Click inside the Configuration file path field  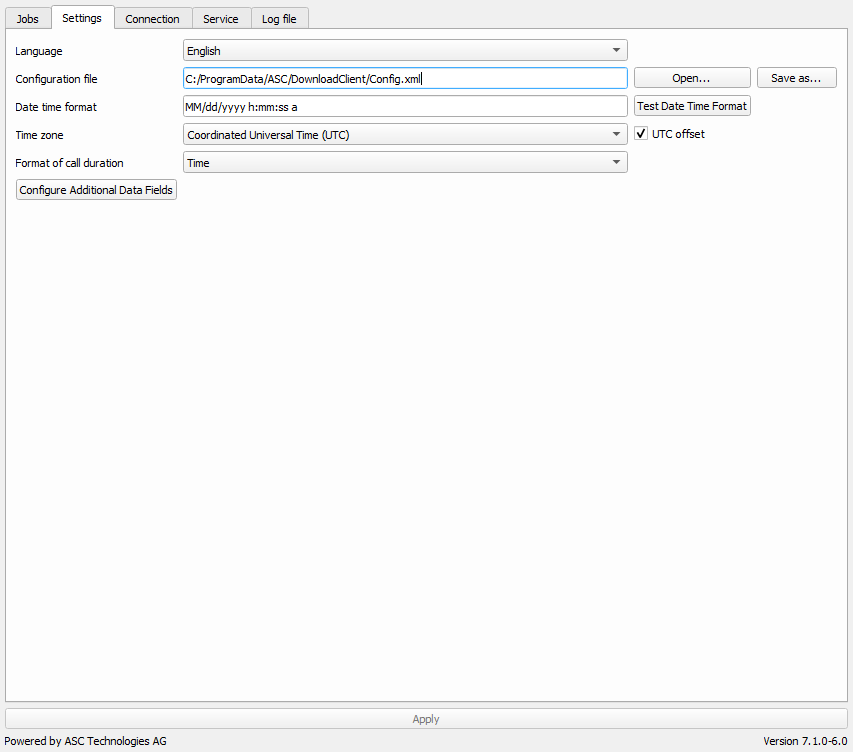tap(405, 79)
